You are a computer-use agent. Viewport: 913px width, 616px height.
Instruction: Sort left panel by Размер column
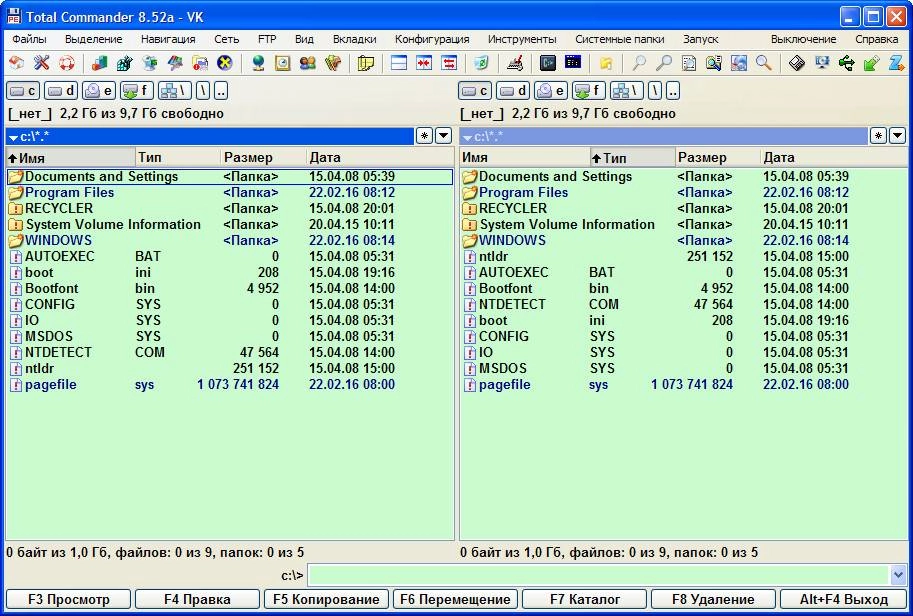(263, 157)
